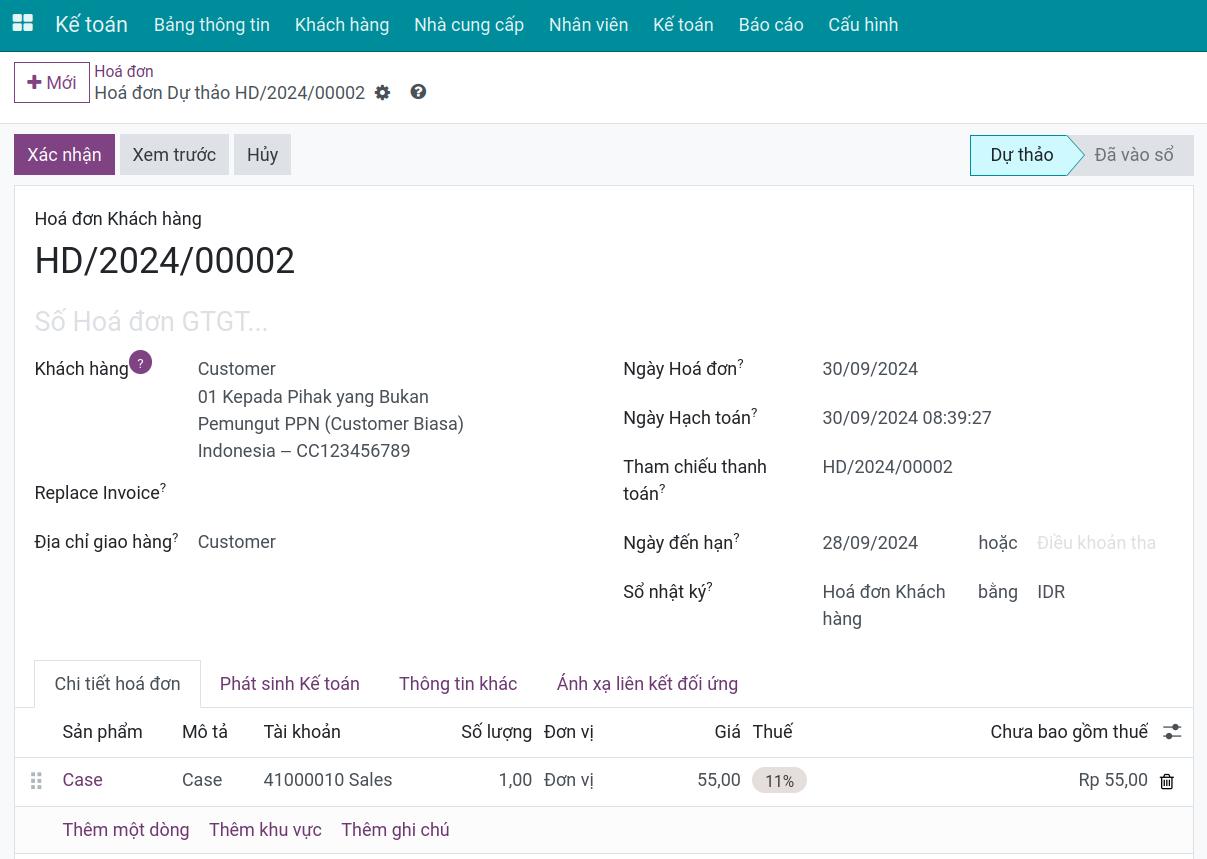Open the Nhân viên menu
The width and height of the screenshot is (1207, 859).
[589, 25]
